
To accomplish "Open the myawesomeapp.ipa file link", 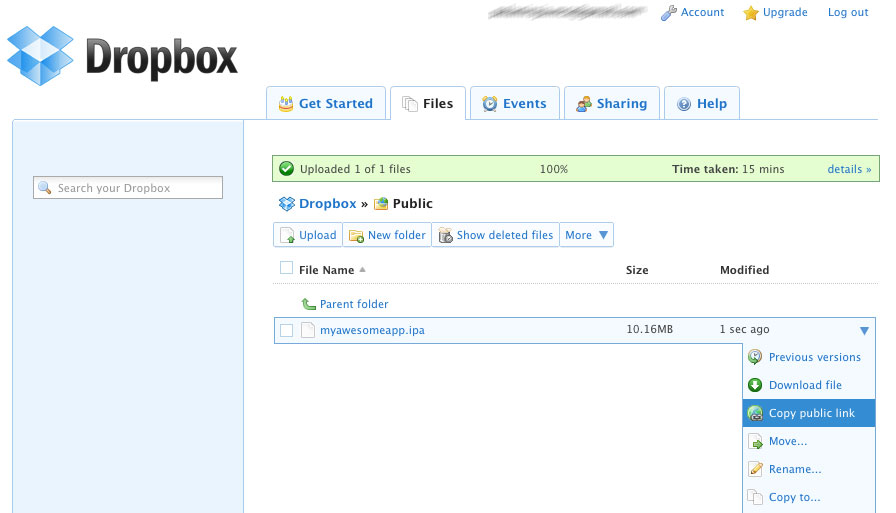I will [x=372, y=330].
